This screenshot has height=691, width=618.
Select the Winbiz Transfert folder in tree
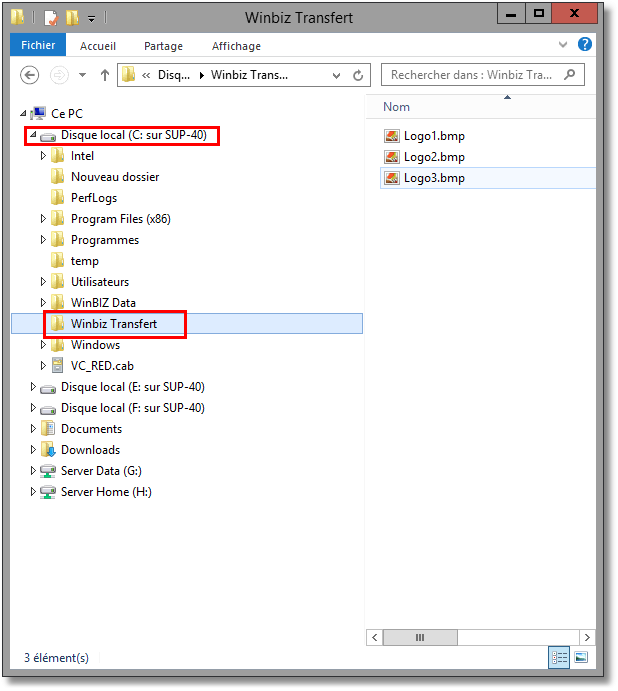[114, 324]
